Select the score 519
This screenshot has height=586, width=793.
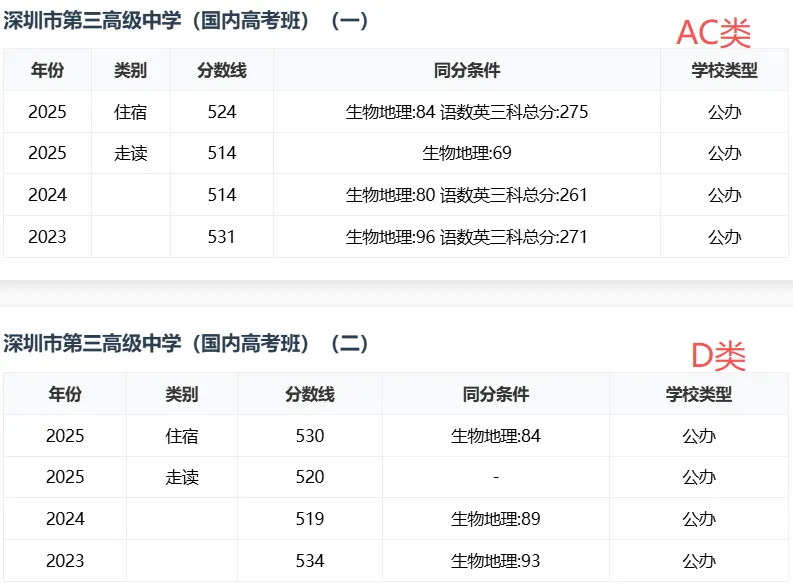pos(310,519)
